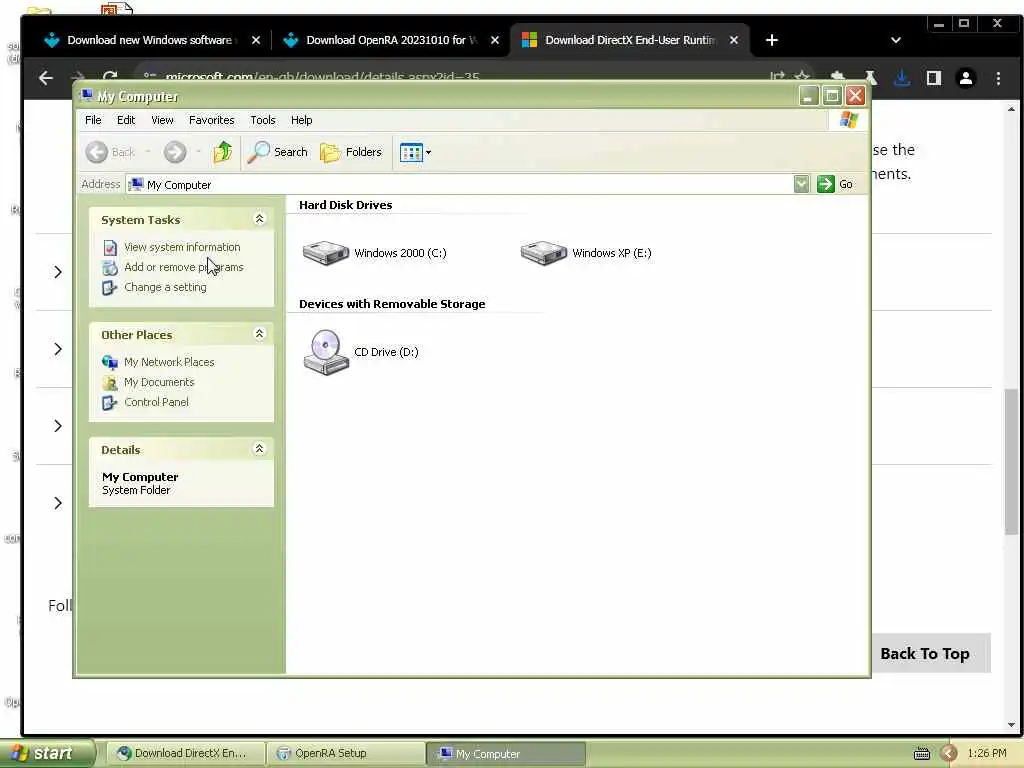The image size is (1024, 768).
Task: Toggle the browser side panel icon
Action: click(x=934, y=78)
